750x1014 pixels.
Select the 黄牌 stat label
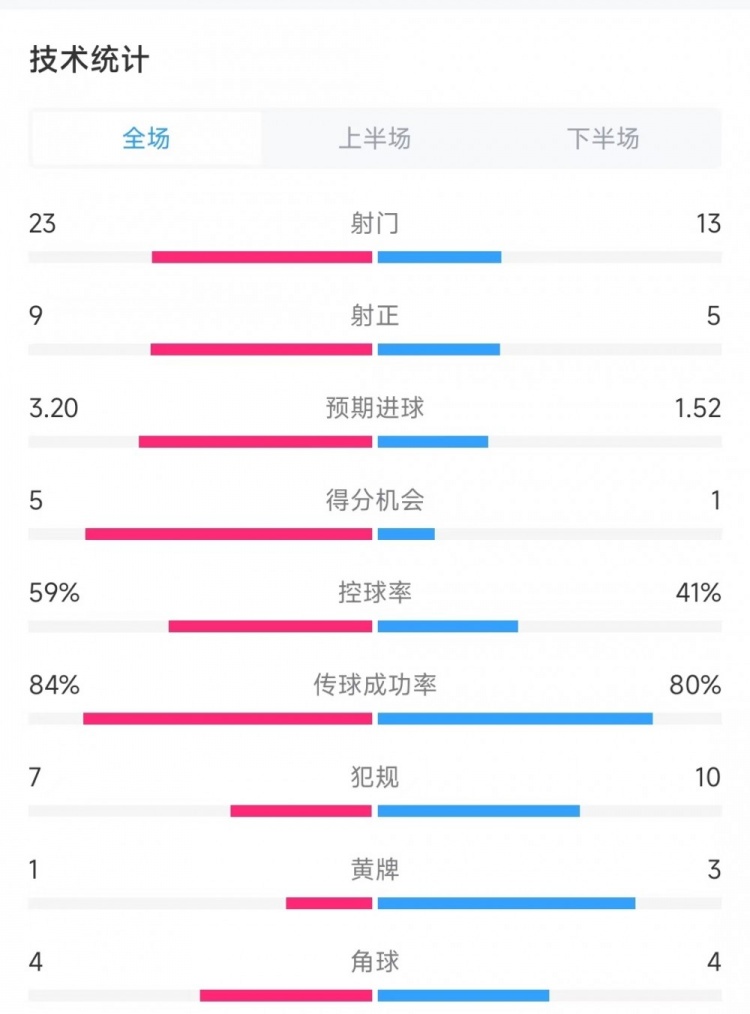pos(375,870)
